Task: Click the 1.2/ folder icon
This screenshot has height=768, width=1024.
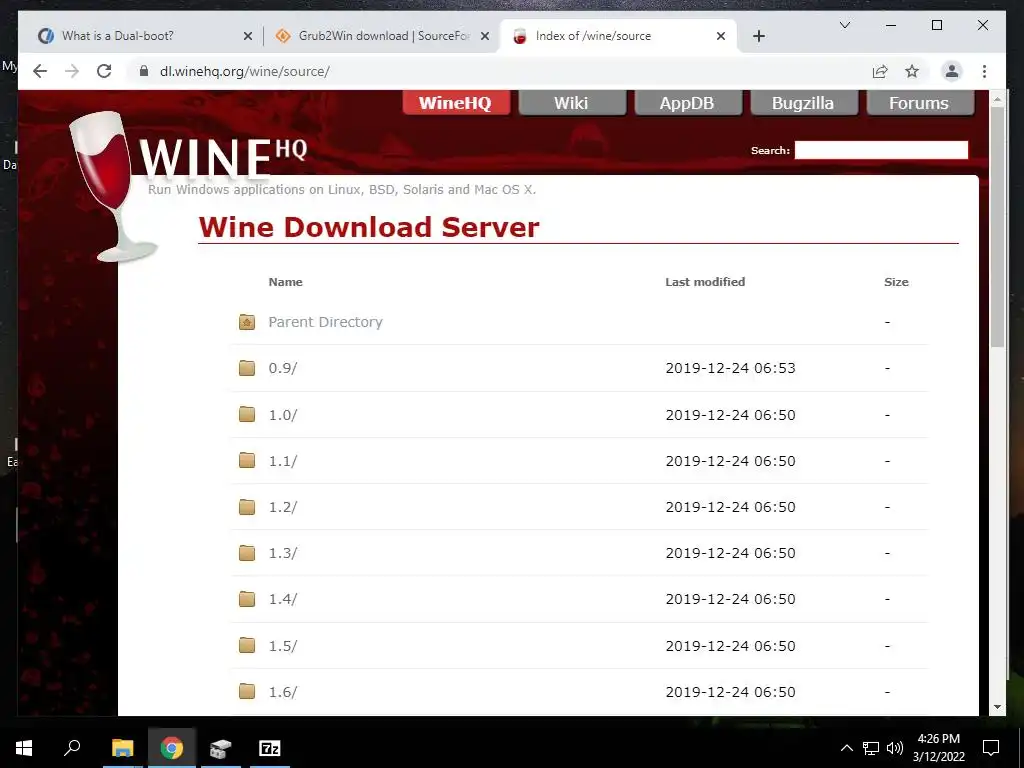Action: (x=247, y=507)
